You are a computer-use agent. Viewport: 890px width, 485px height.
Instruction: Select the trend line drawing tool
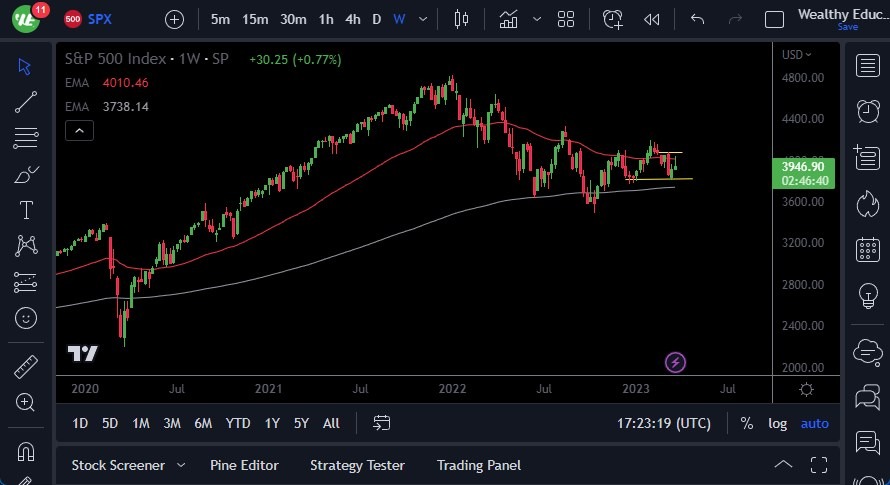[26, 101]
